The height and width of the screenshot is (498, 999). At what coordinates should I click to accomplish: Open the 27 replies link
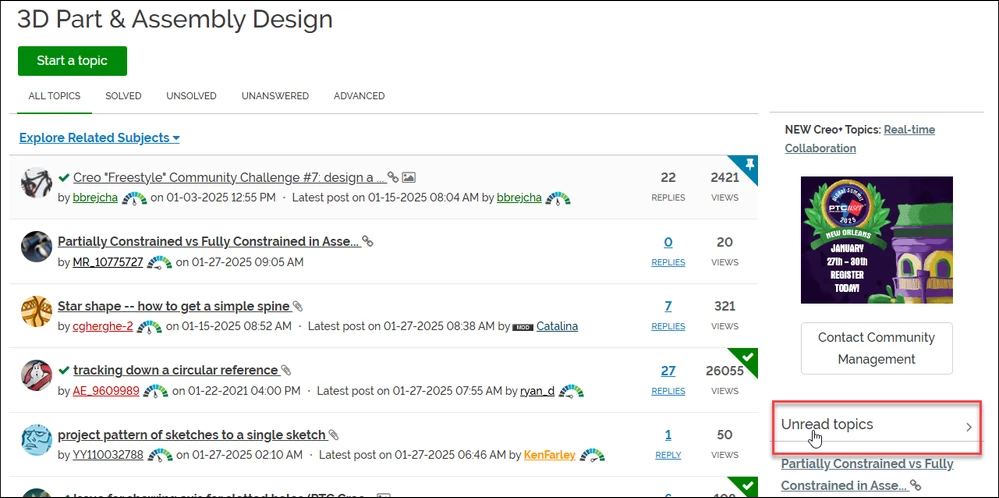[x=668, y=380]
